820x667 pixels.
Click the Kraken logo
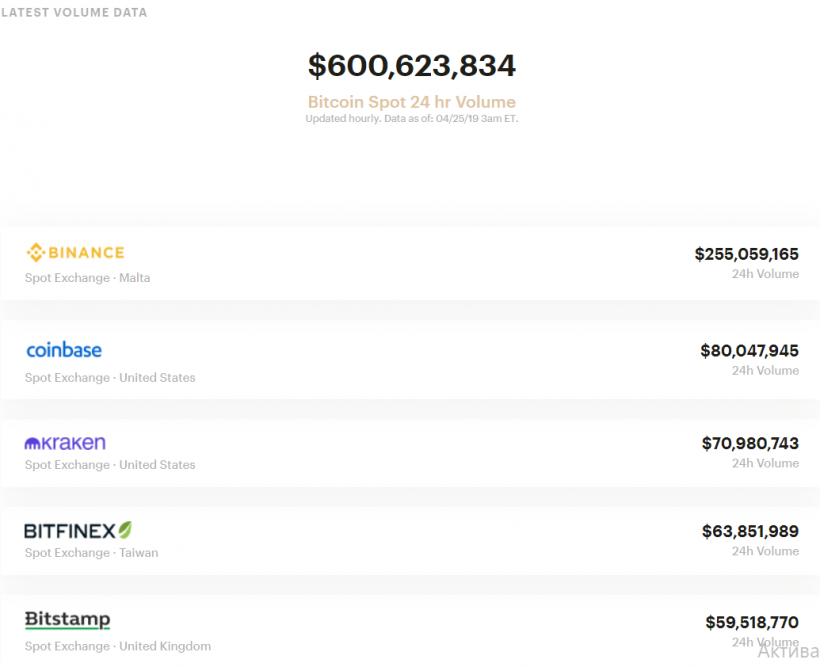(x=65, y=443)
